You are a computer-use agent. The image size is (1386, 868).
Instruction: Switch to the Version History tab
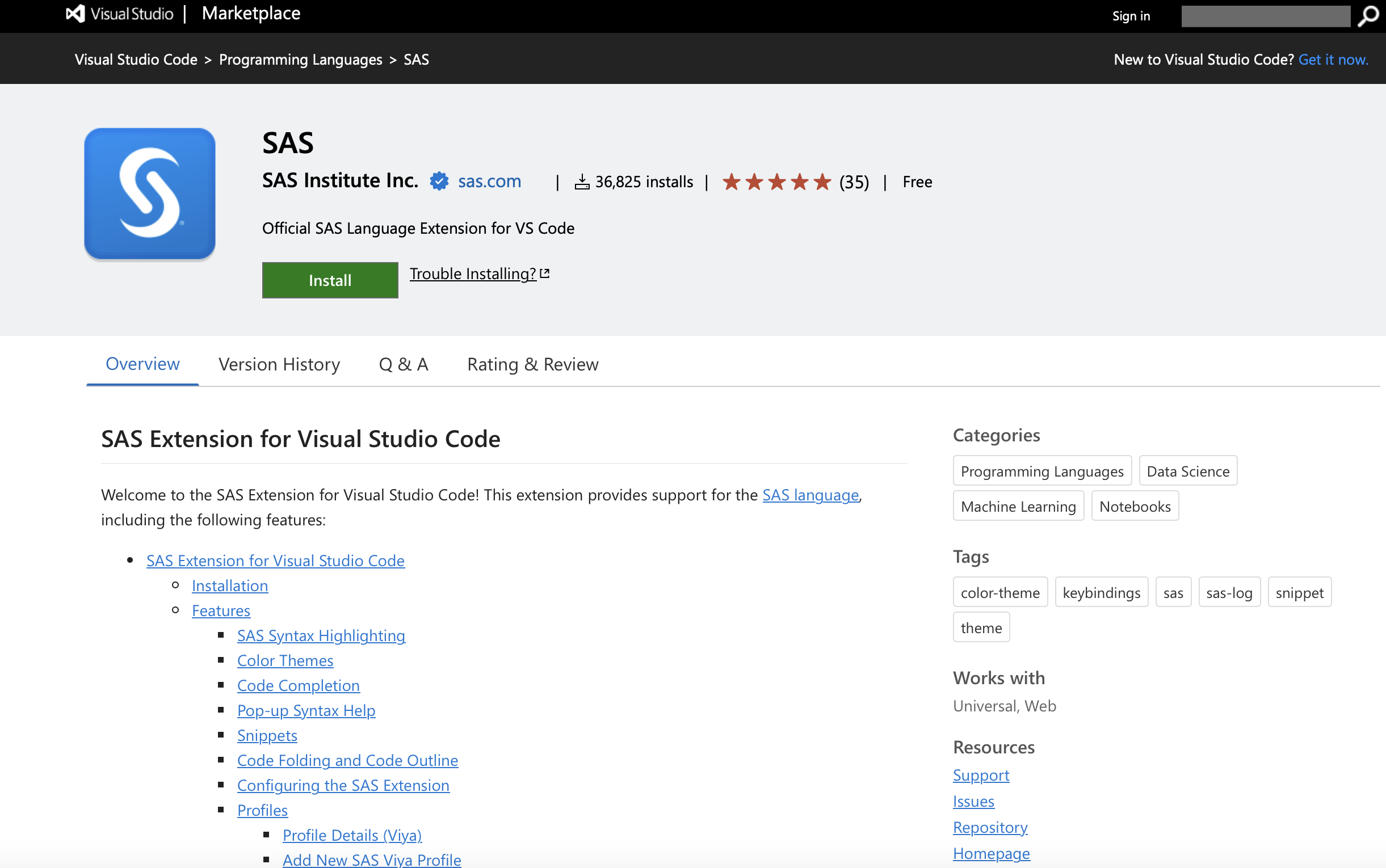click(x=279, y=364)
